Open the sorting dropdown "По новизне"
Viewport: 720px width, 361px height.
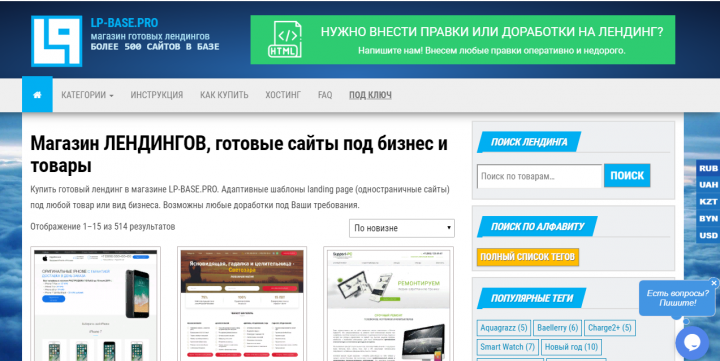pyautogui.click(x=402, y=228)
